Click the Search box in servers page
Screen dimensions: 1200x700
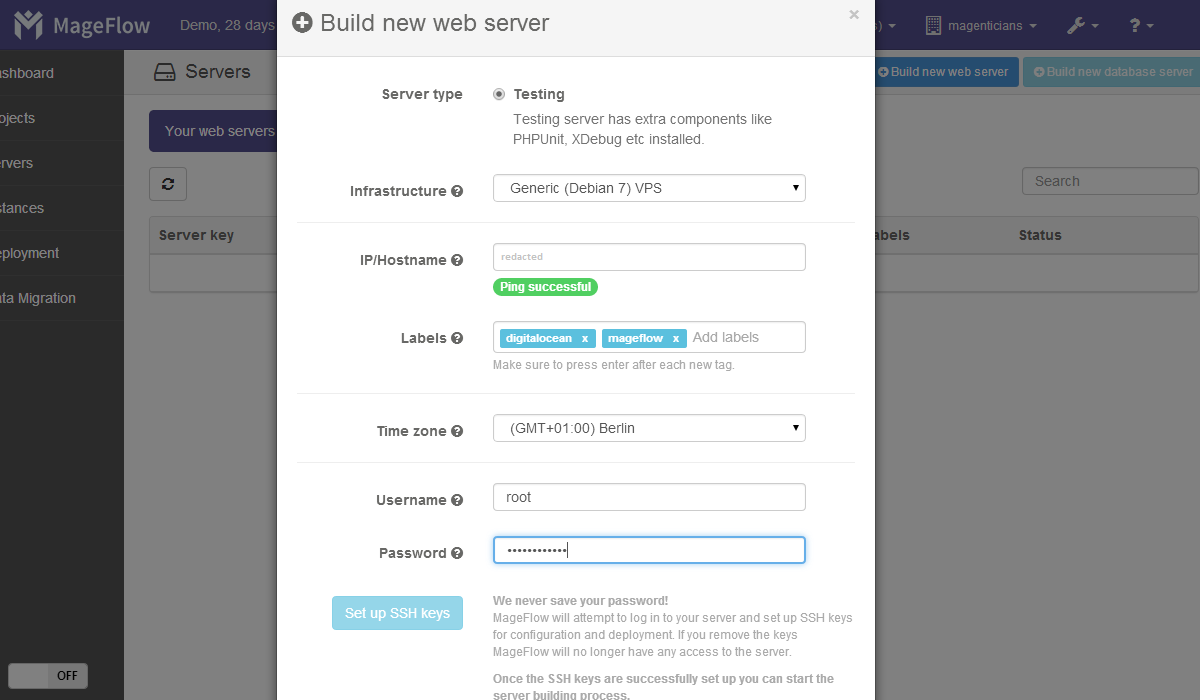pos(1110,181)
